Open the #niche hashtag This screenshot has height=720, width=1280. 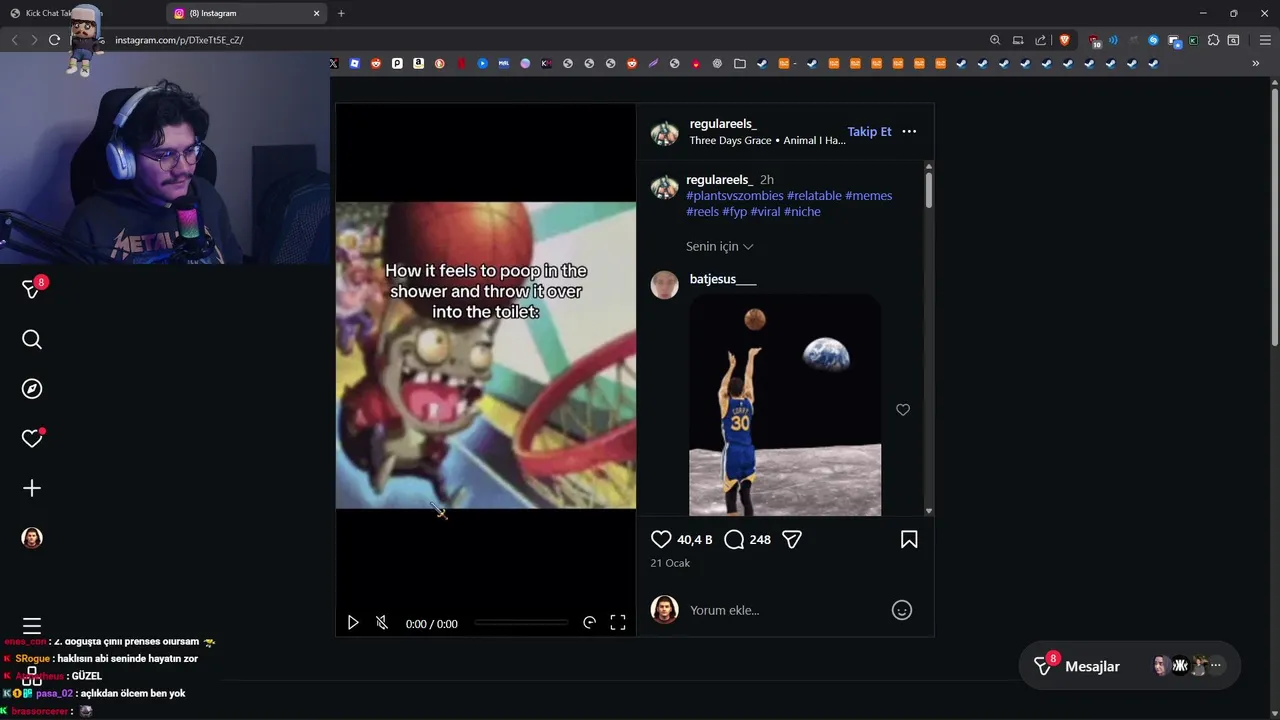pos(802,212)
